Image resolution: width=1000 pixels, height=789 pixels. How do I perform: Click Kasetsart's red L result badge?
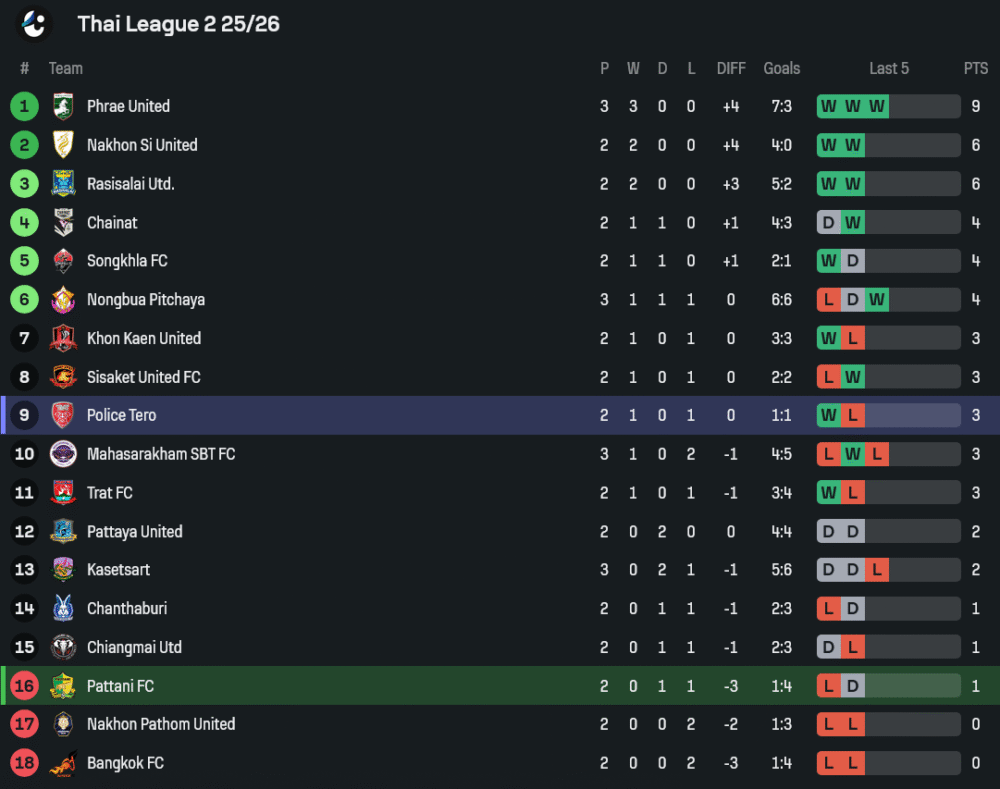tap(877, 570)
